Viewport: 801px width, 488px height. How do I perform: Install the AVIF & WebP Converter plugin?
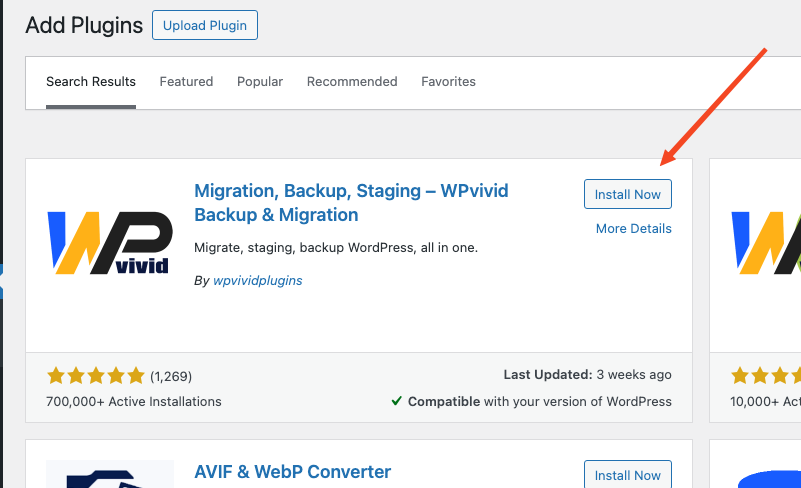pos(628,475)
